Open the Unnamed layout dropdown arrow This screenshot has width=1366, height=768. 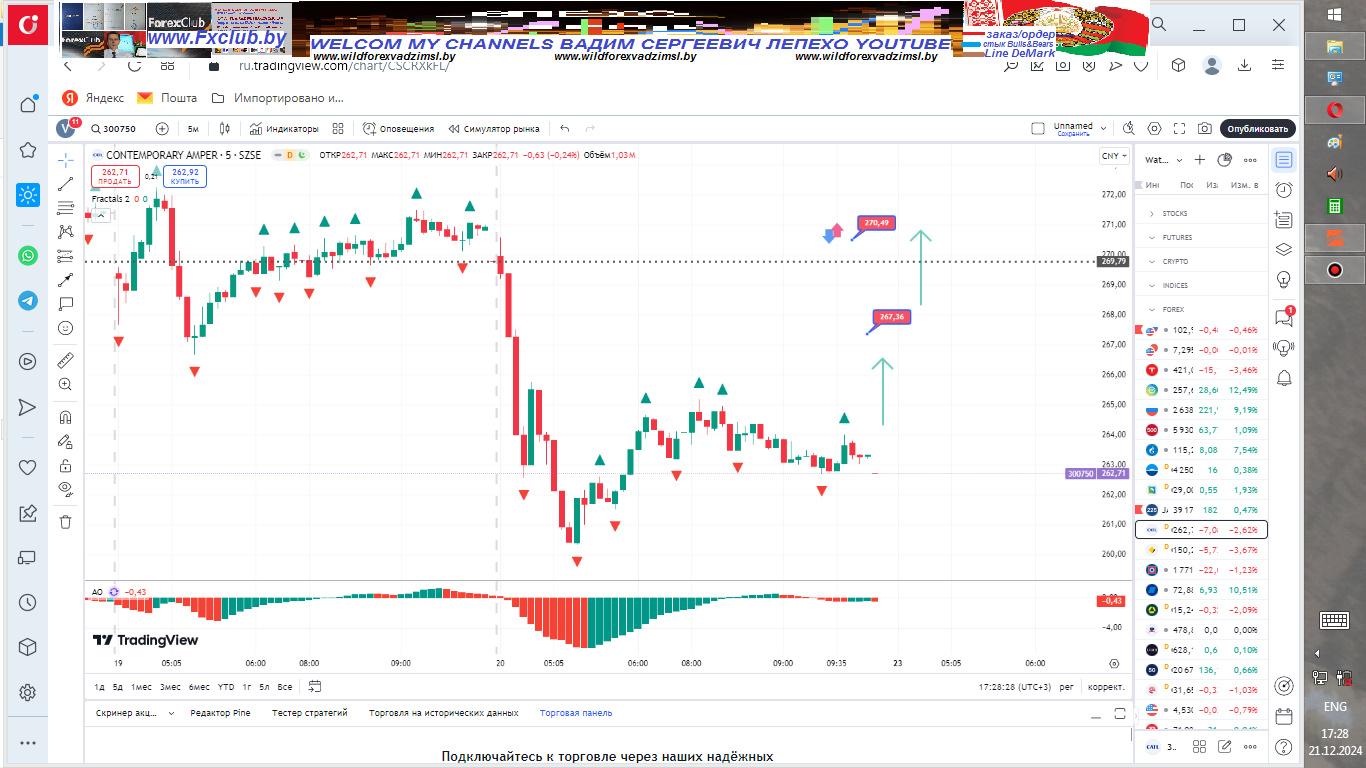(x=1104, y=129)
